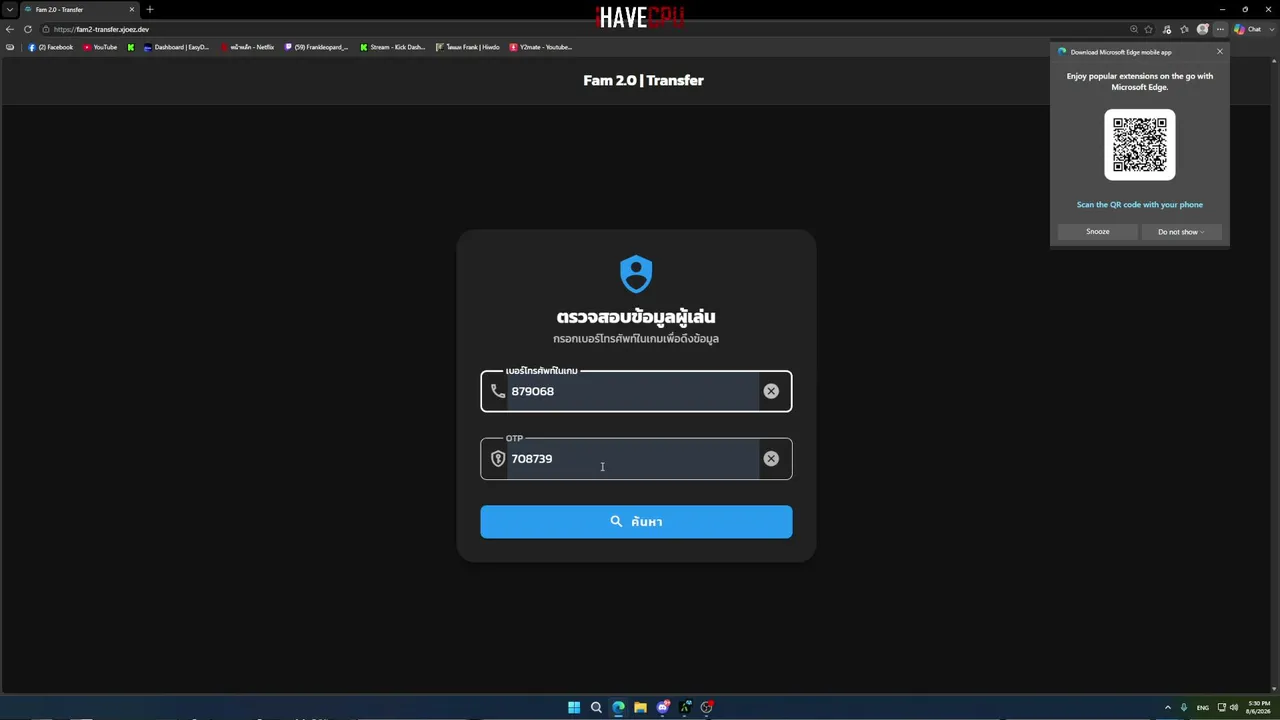1280x720 pixels.
Task: Add this page to favorites with star icon
Action: click(1148, 29)
